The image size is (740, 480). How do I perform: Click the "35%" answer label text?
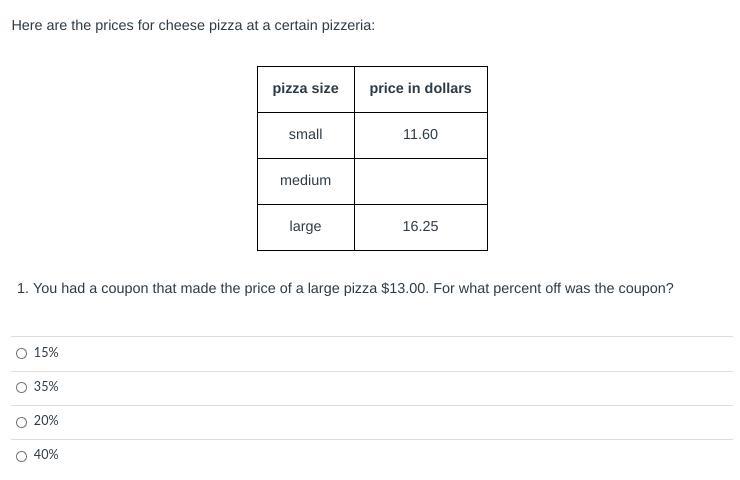point(46,387)
